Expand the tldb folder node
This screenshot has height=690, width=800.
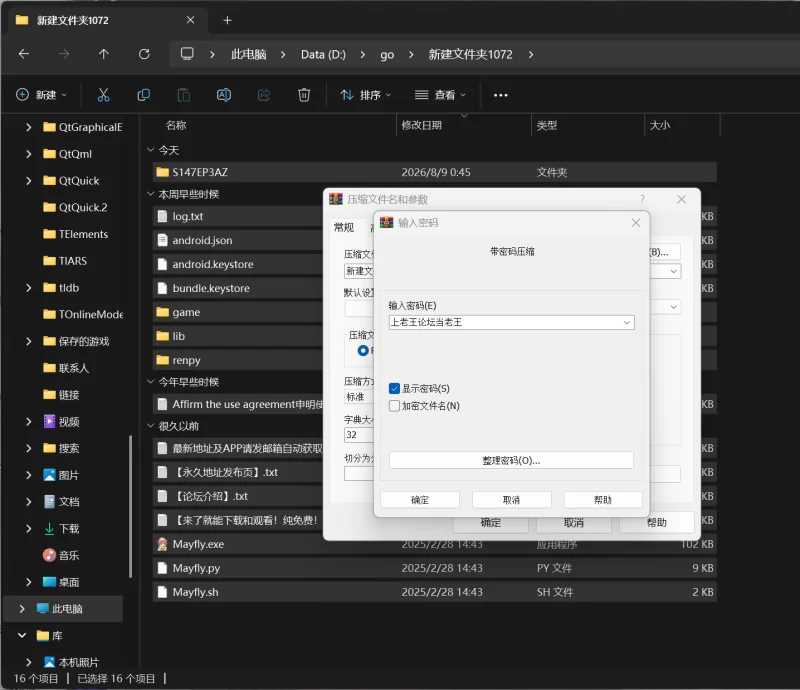29,288
